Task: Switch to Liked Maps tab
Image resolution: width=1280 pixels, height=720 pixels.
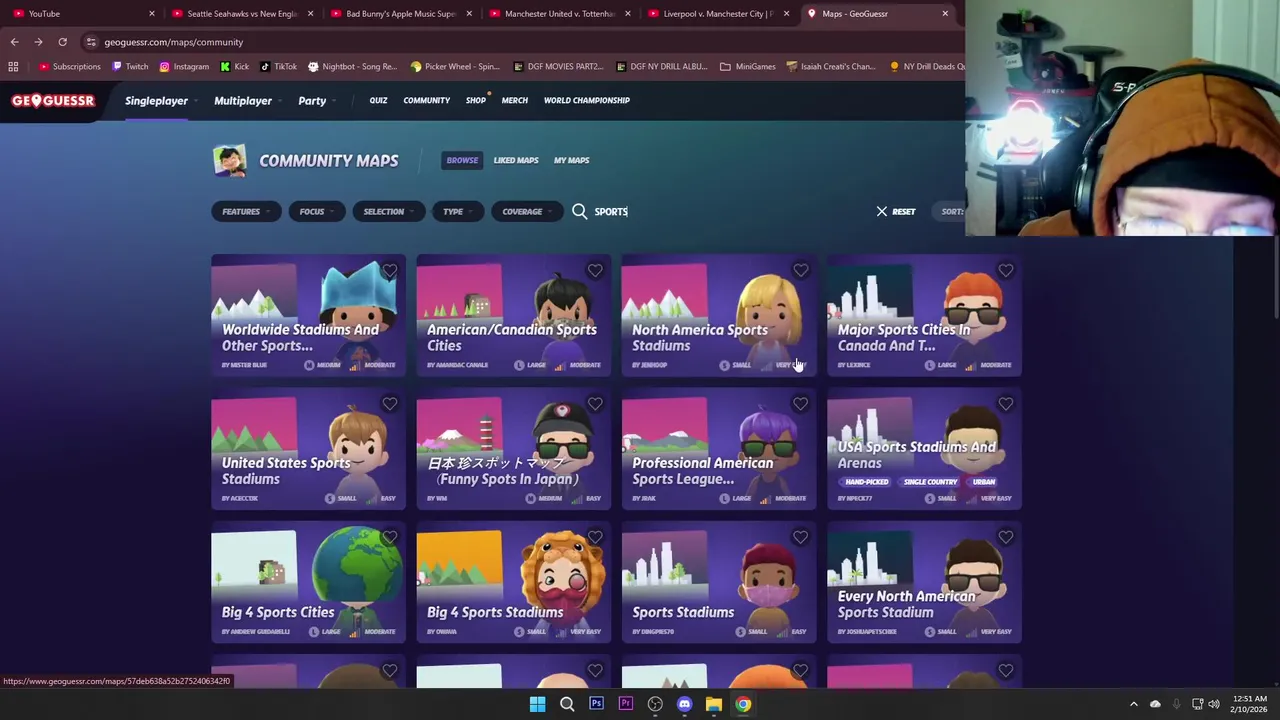Action: pos(516,160)
